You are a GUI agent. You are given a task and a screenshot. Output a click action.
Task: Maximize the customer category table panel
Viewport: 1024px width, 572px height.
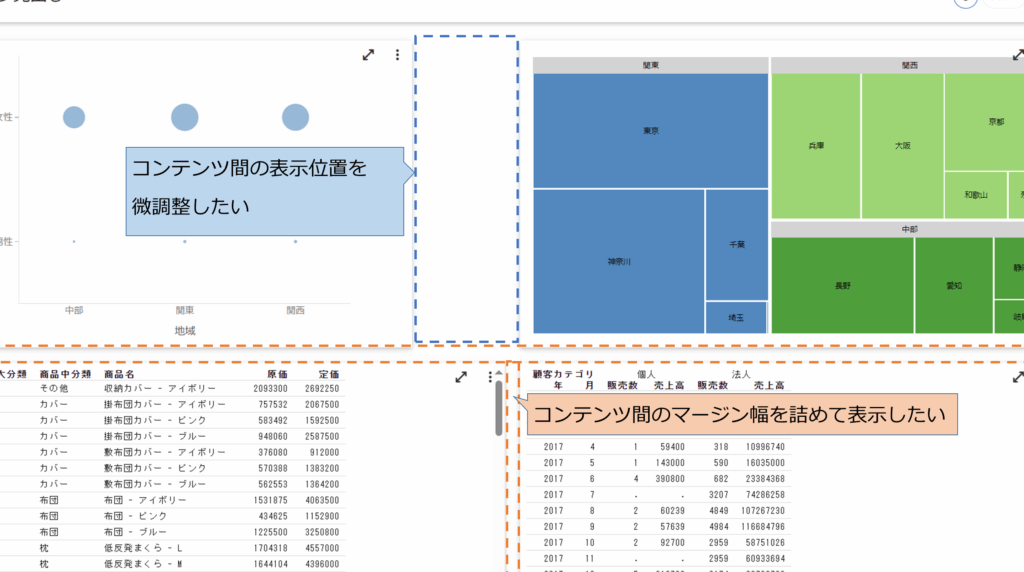point(1018,377)
